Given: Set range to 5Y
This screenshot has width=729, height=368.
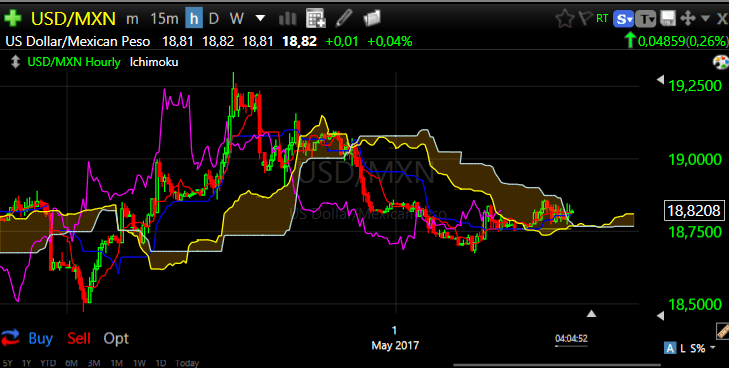Looking at the screenshot, I should tap(7, 363).
